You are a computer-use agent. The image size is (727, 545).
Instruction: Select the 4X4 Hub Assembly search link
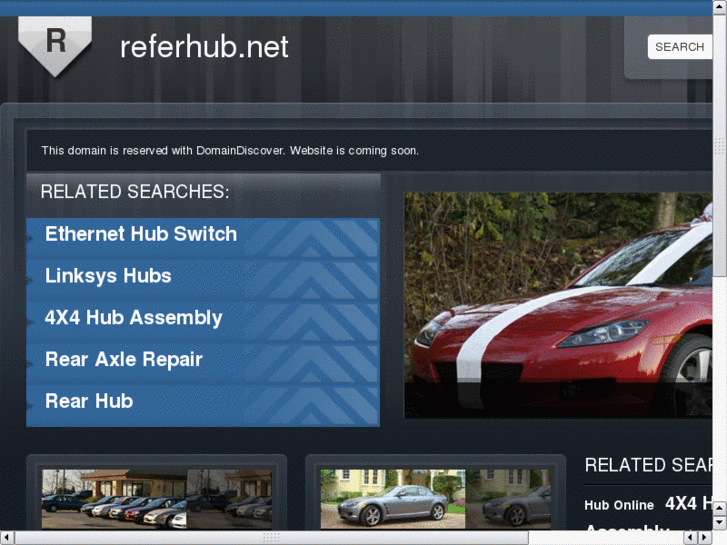(134, 318)
